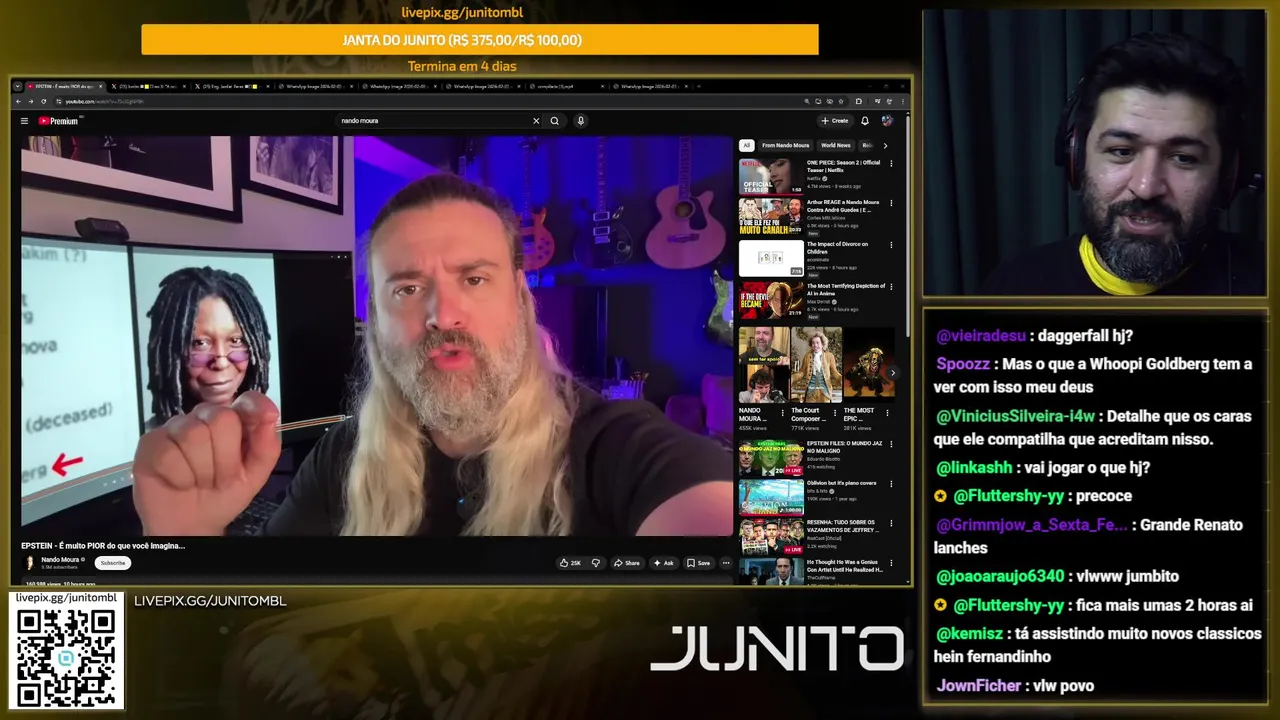Like the video (25K thumbs up)
The image size is (1280, 720).
tap(570, 563)
